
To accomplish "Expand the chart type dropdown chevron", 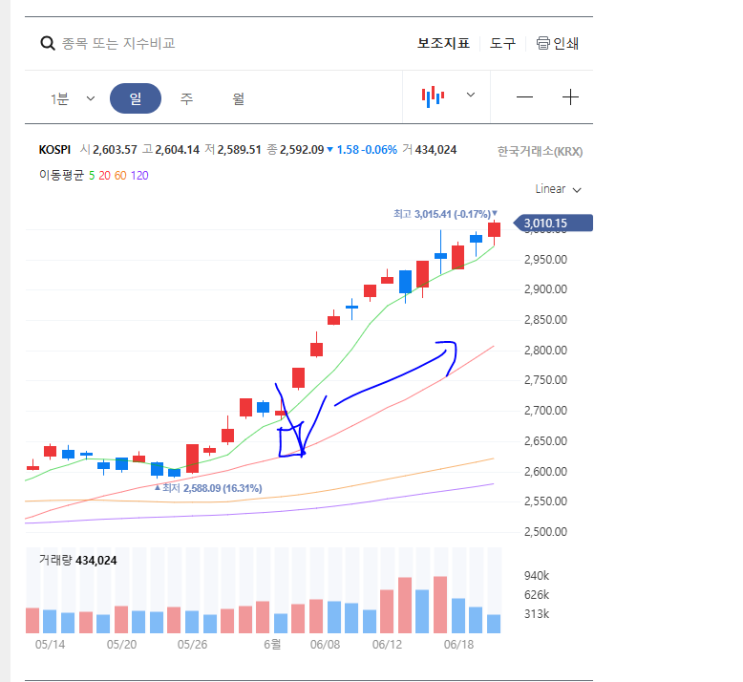I will (471, 95).
